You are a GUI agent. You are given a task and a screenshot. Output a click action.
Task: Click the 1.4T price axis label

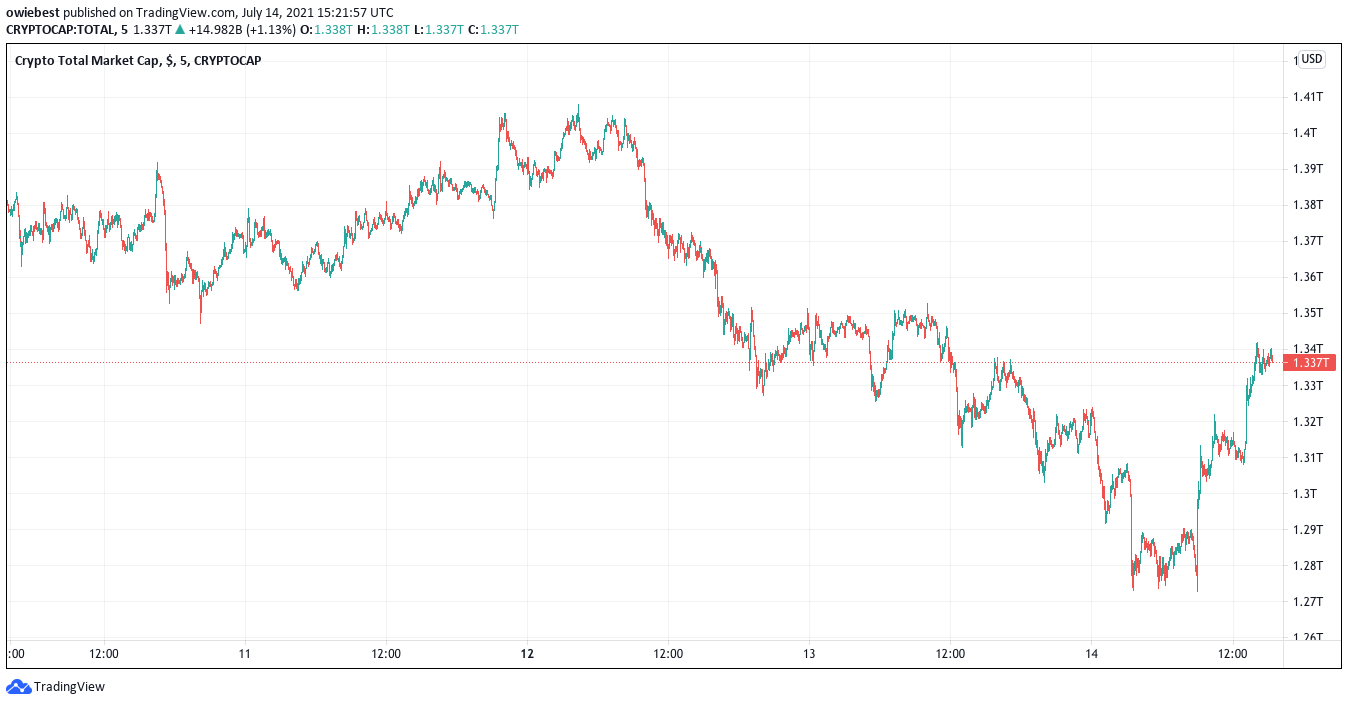tap(1306, 133)
